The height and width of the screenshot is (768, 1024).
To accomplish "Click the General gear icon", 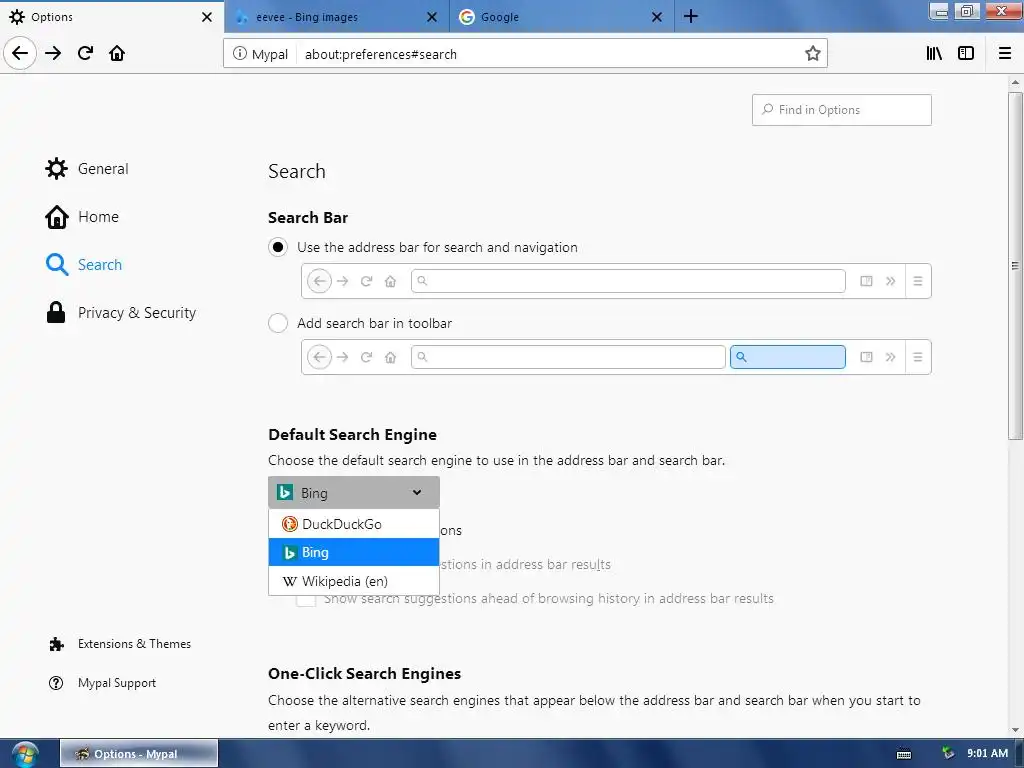I will tap(56, 168).
